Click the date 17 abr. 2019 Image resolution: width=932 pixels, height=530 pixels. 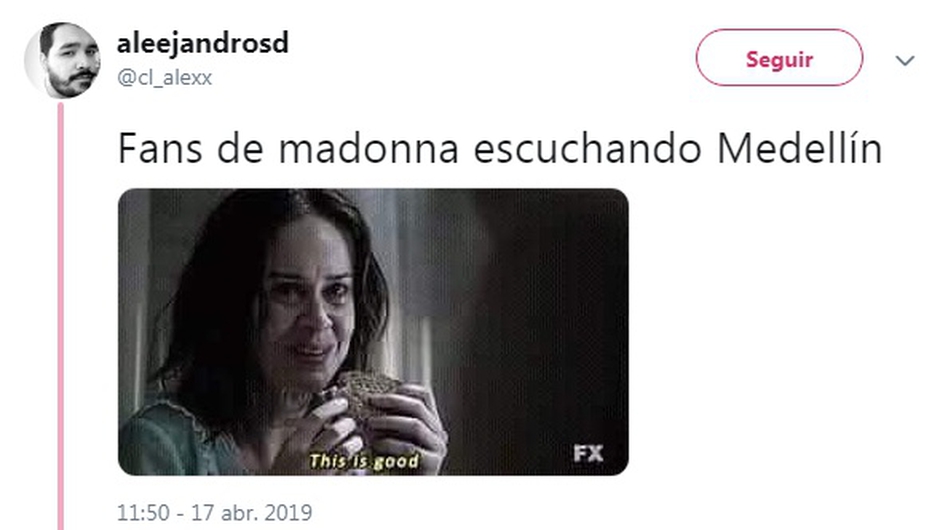[251, 512]
